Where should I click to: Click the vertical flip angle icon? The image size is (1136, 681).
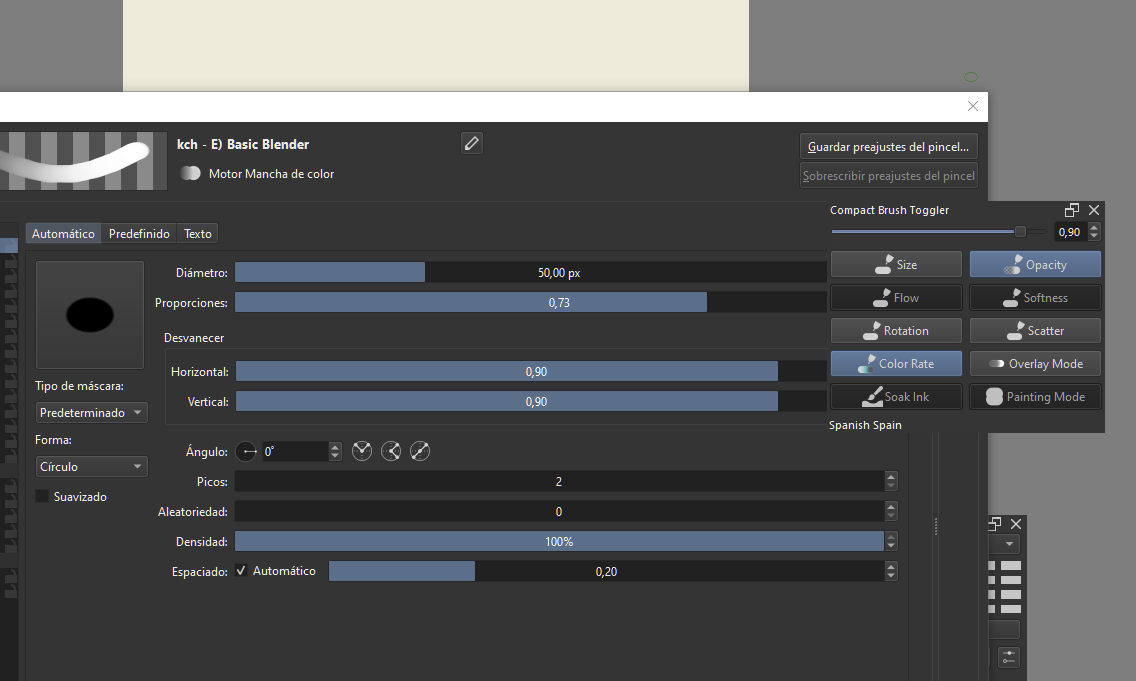pos(391,452)
